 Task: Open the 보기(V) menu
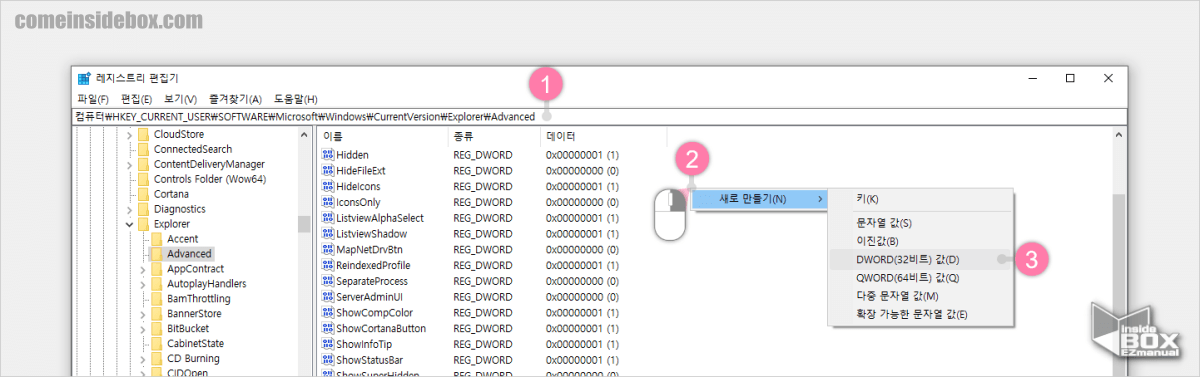click(180, 99)
